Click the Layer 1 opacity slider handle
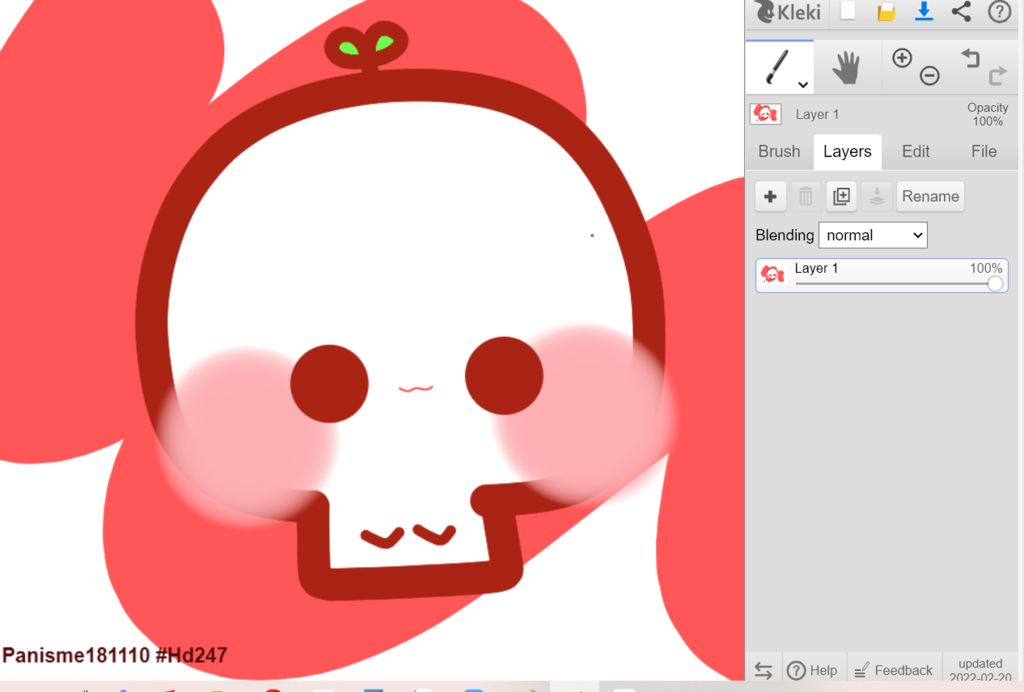The height and width of the screenshot is (692, 1024). (995, 283)
